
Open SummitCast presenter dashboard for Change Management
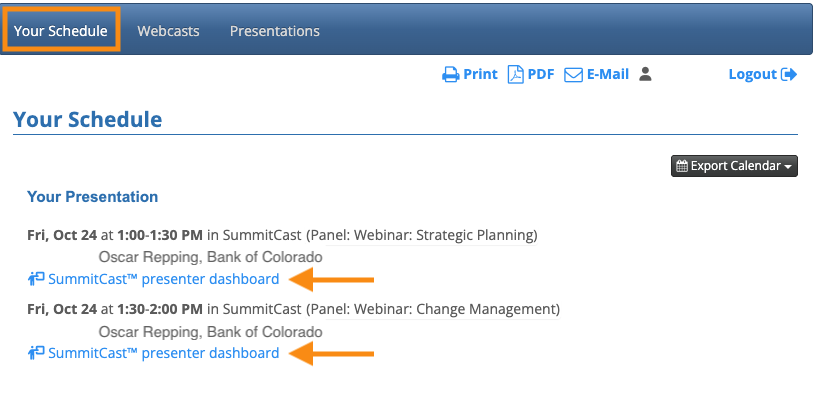click(x=164, y=353)
